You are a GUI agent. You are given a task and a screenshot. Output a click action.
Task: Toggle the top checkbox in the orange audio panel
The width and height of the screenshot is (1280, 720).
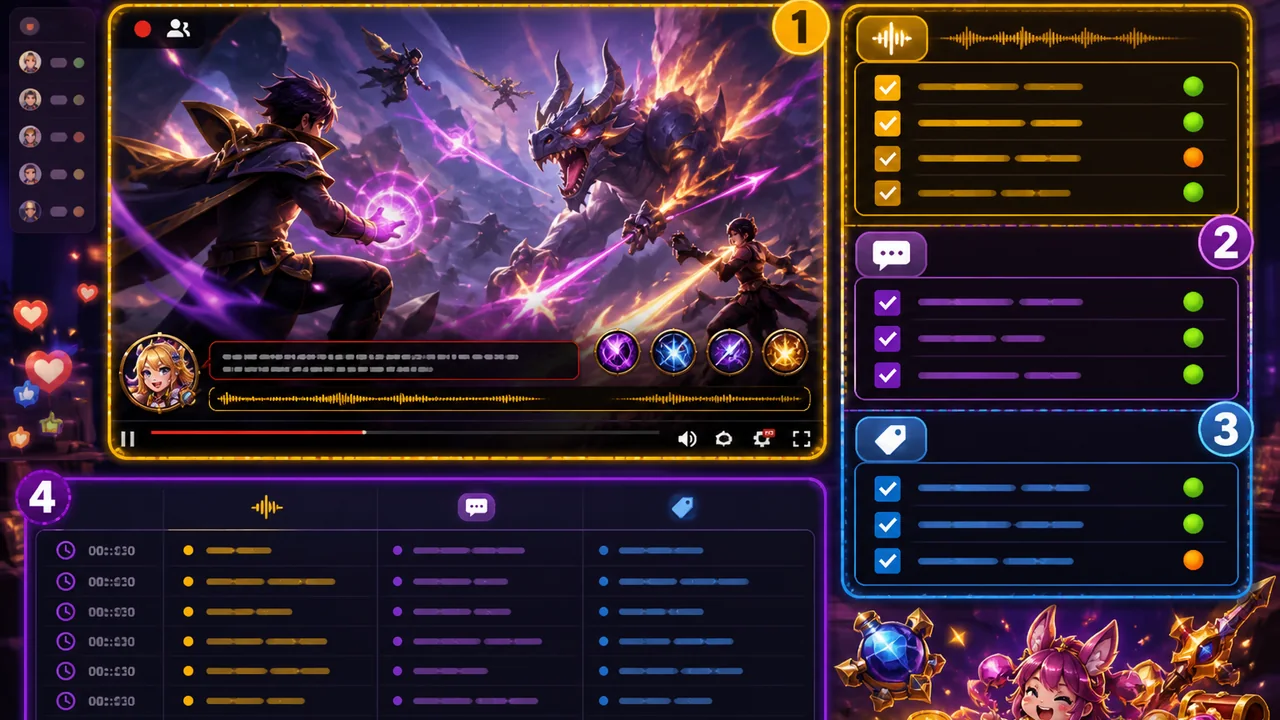[887, 87]
